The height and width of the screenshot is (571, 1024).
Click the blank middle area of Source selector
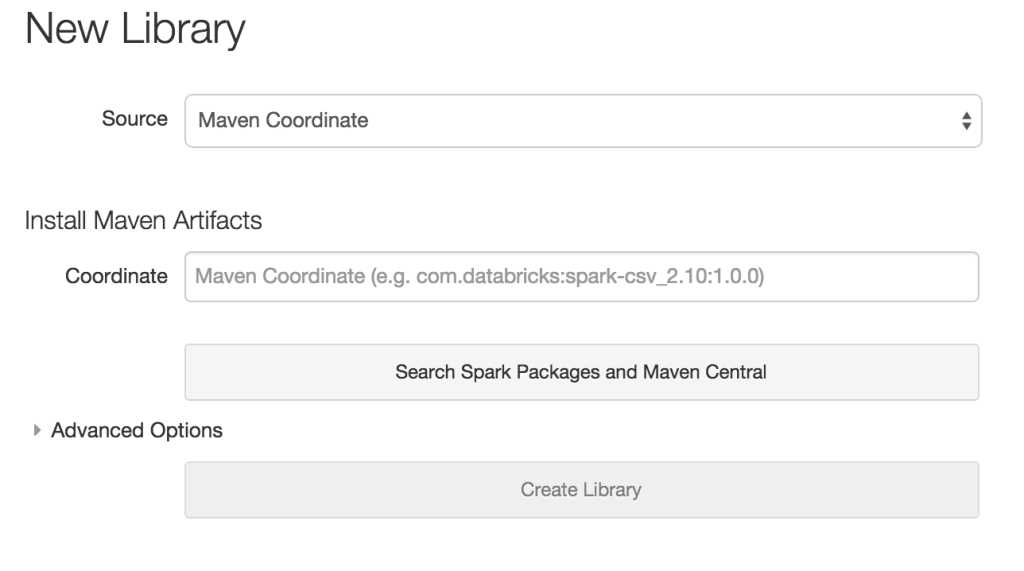650,121
